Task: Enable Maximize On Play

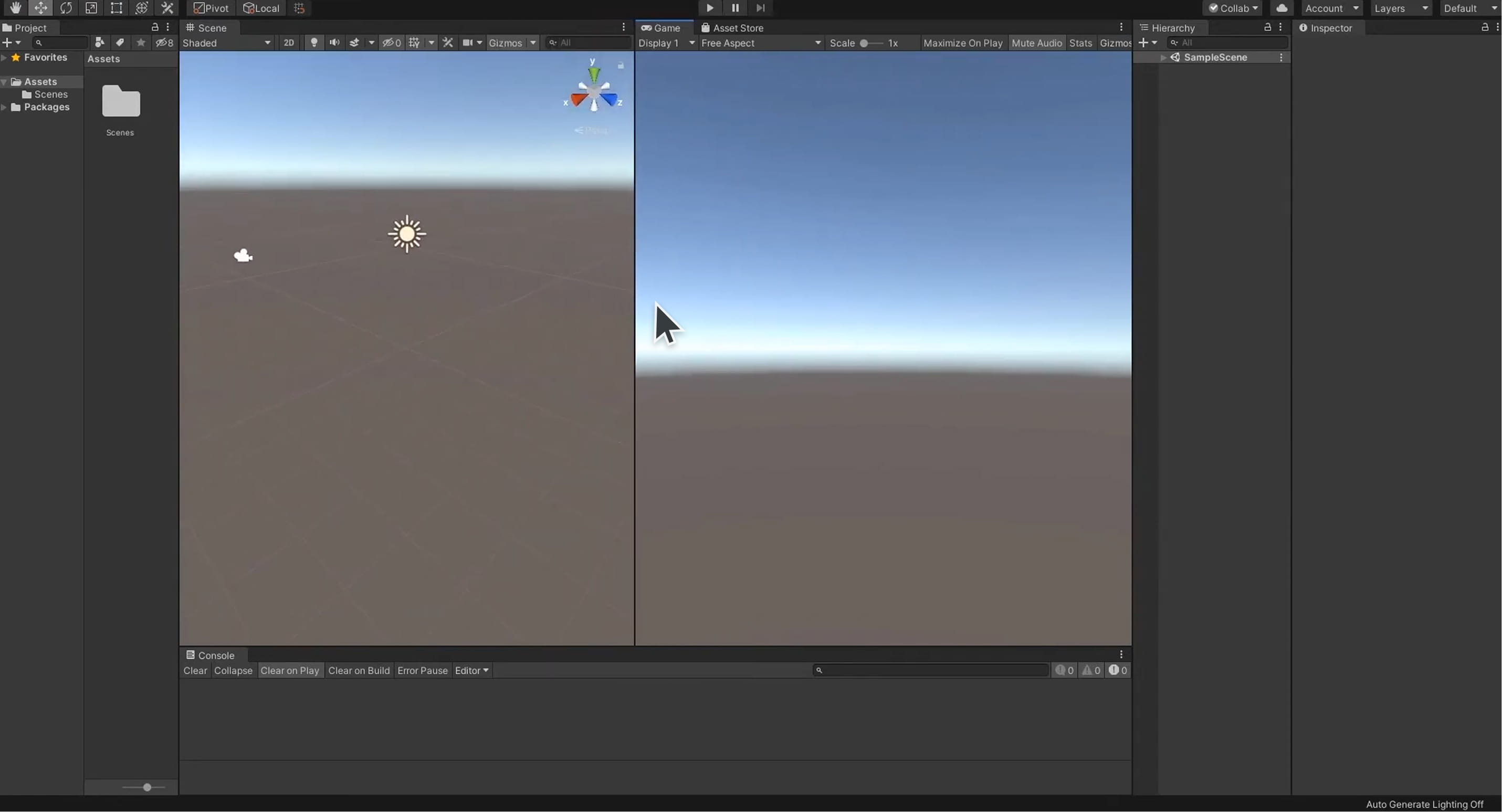Action: coord(962,43)
